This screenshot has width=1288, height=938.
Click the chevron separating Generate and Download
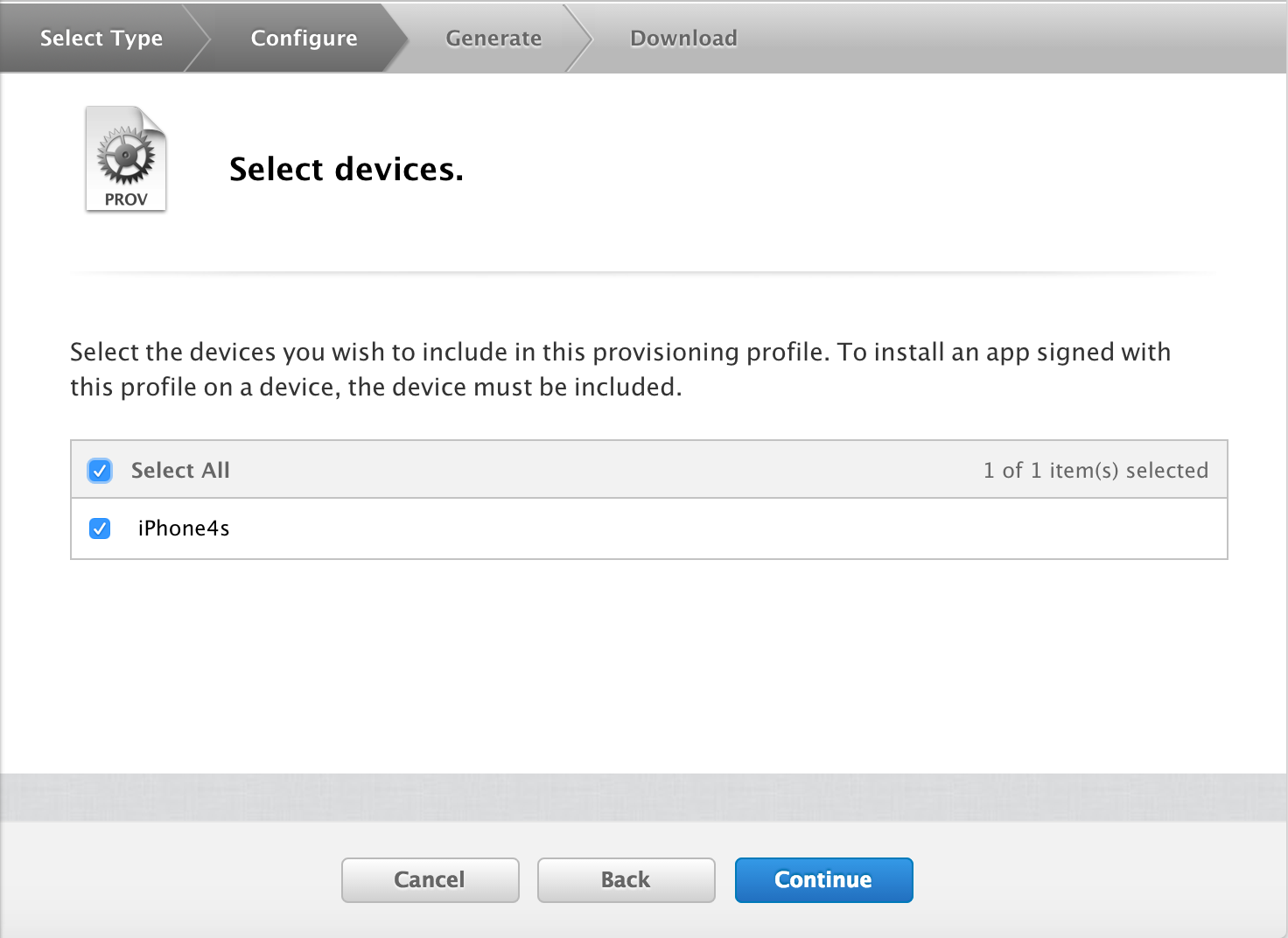tap(579, 38)
